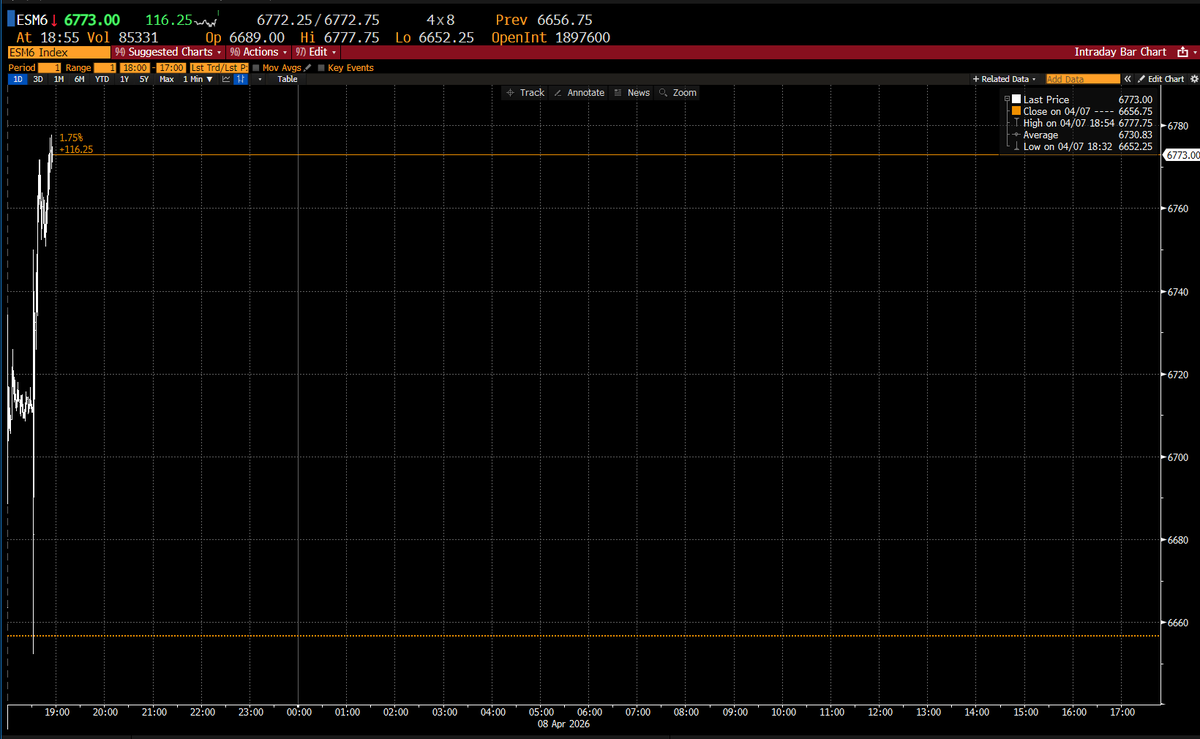This screenshot has height=739, width=1200.
Task: Click the 17:00 end time field
Action: point(171,68)
